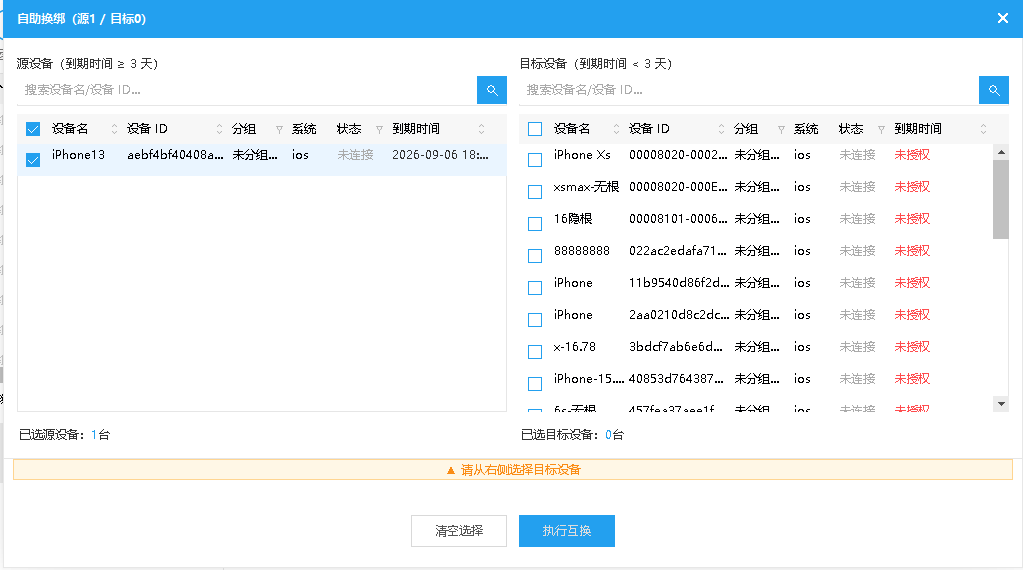The image size is (1023, 570).
Task: Check the xsmax-无根 target device
Action: (535, 192)
